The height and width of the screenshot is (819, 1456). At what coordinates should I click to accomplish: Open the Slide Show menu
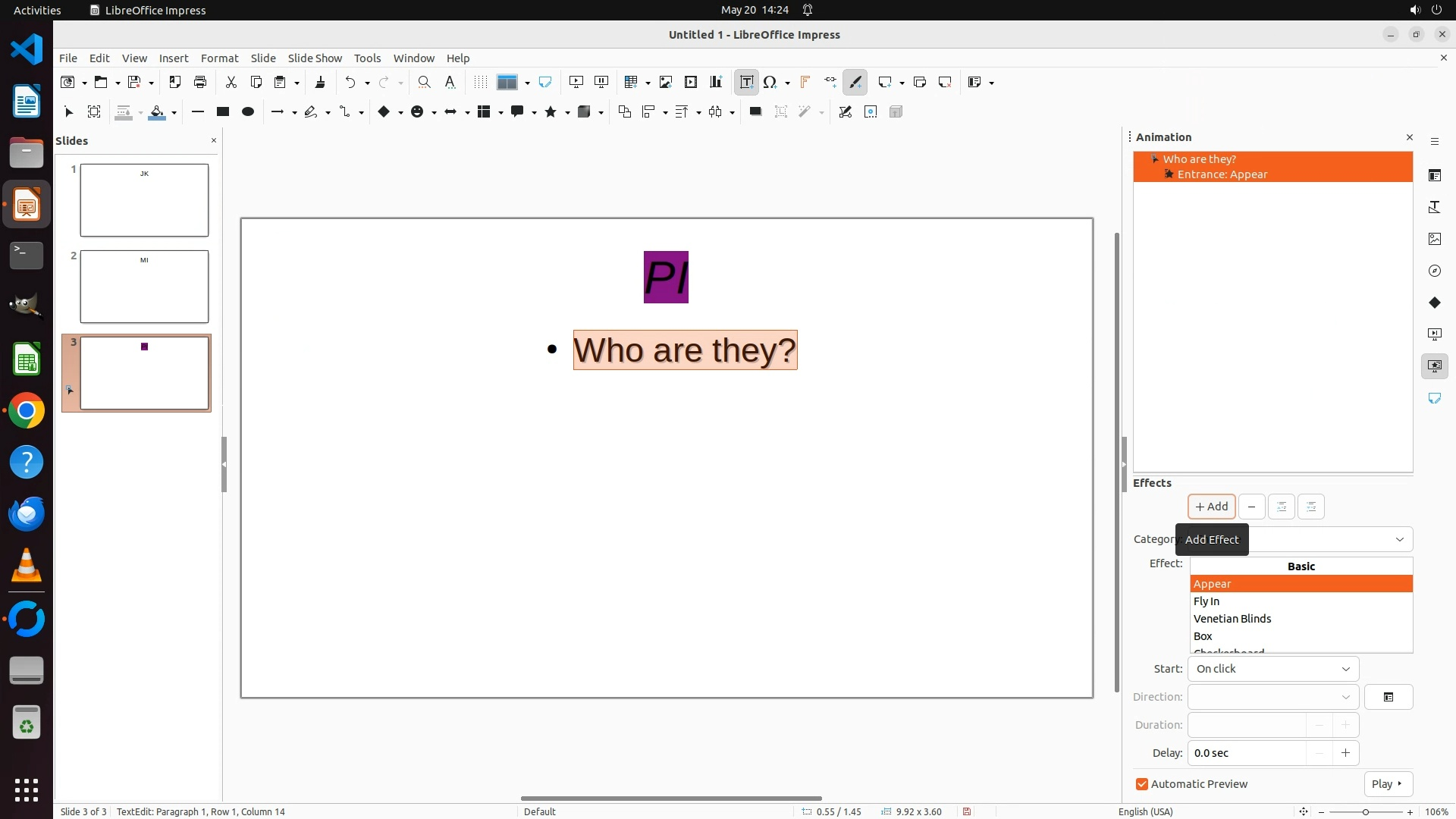(315, 58)
